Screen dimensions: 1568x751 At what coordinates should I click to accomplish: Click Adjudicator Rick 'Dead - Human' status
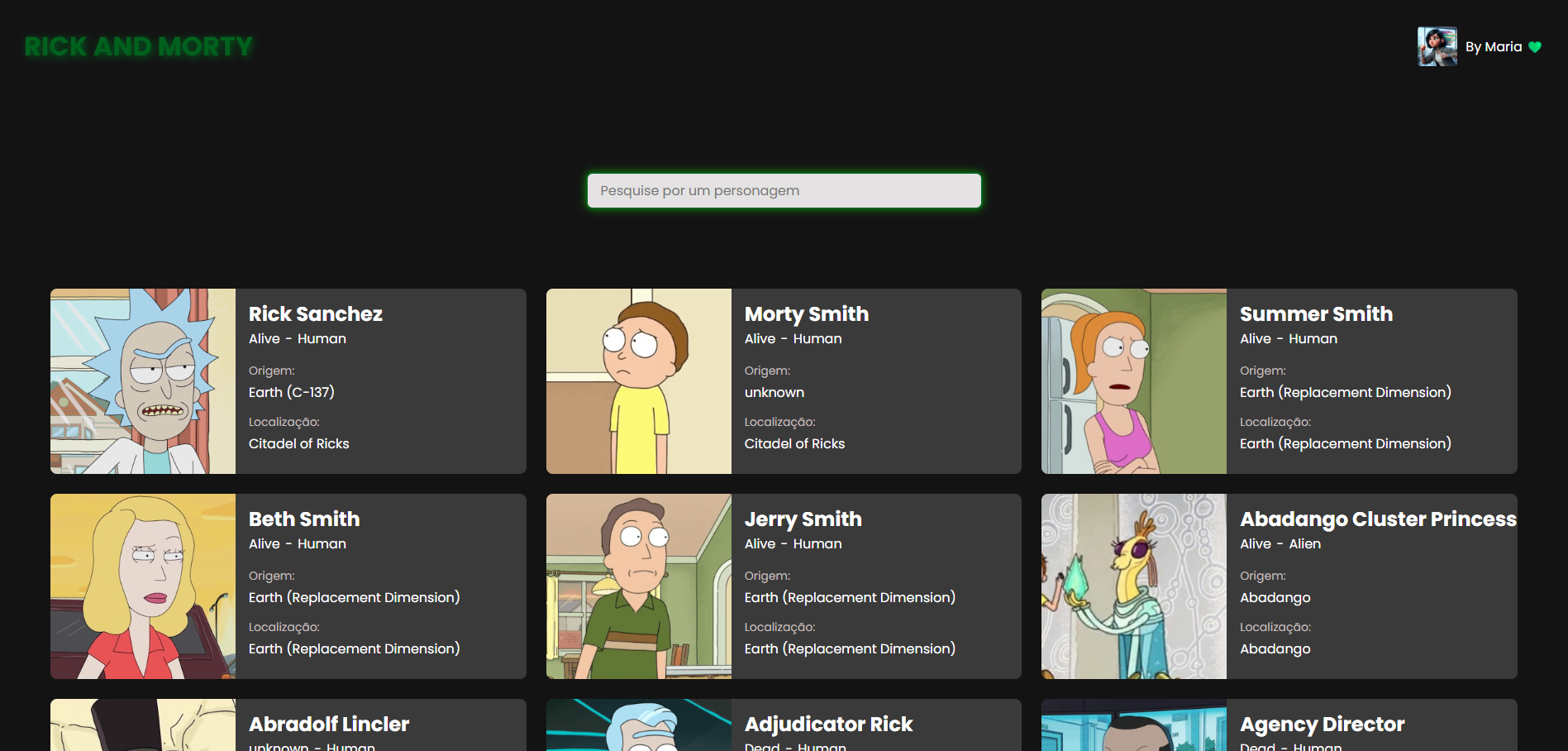(795, 746)
